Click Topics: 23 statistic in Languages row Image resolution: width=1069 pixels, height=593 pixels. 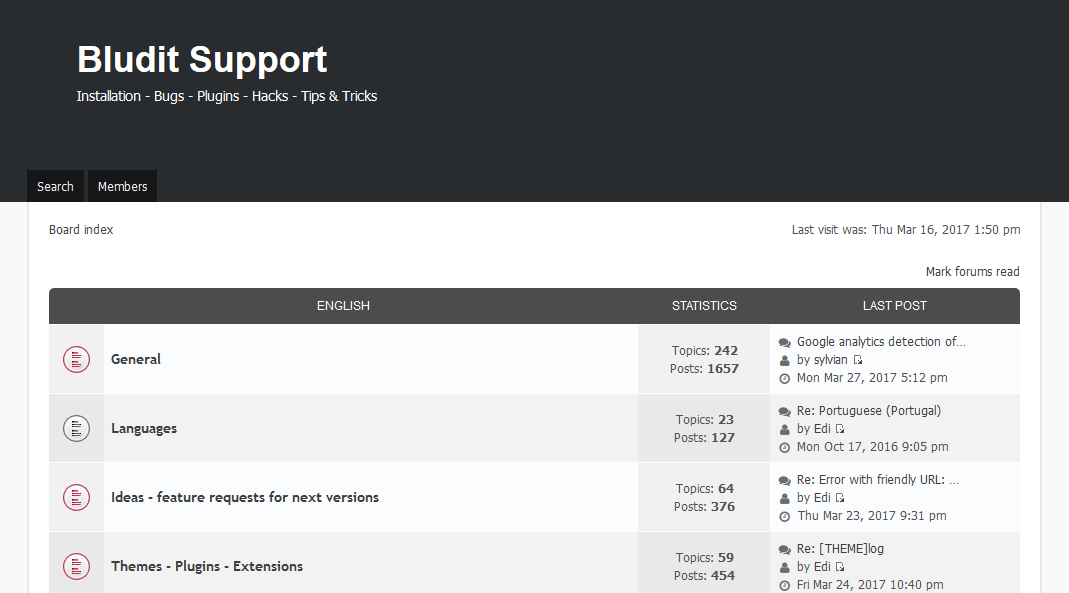(704, 419)
